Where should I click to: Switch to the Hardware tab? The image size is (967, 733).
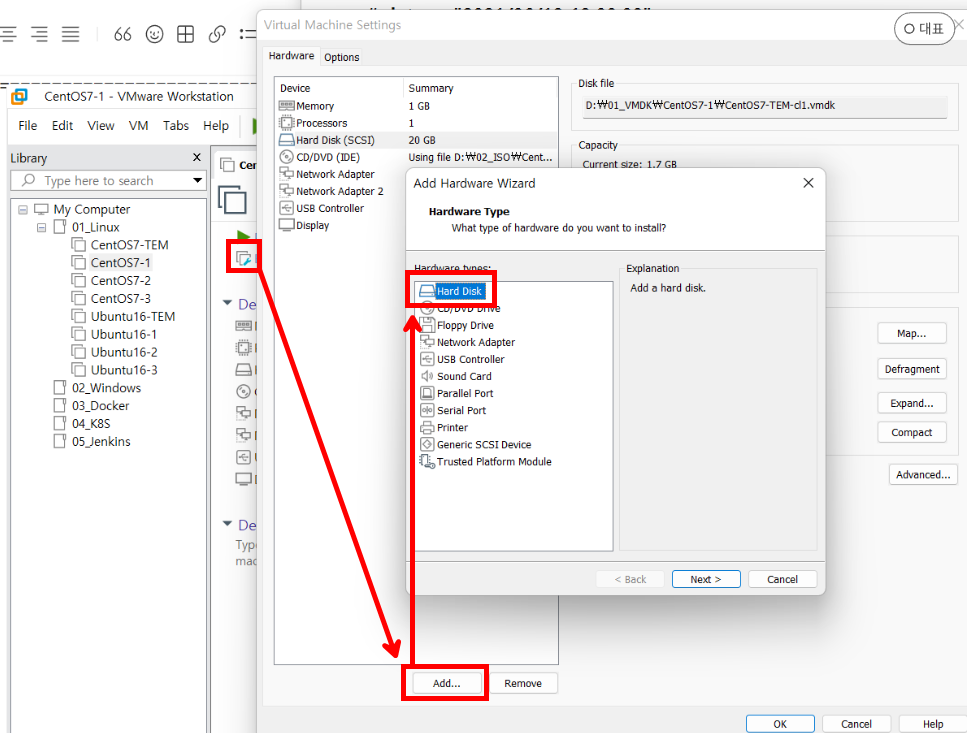coord(291,55)
